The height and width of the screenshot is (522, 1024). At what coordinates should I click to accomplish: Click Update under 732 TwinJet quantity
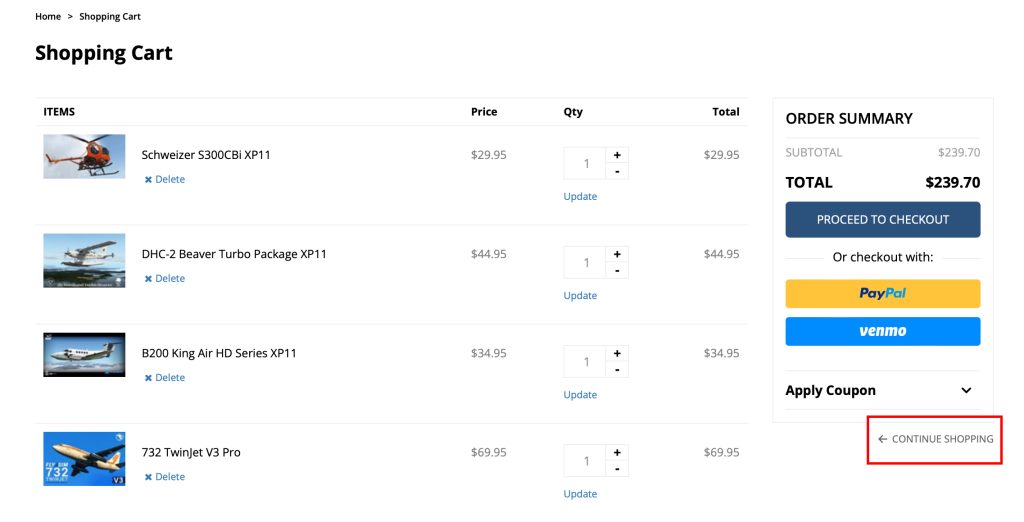point(580,495)
